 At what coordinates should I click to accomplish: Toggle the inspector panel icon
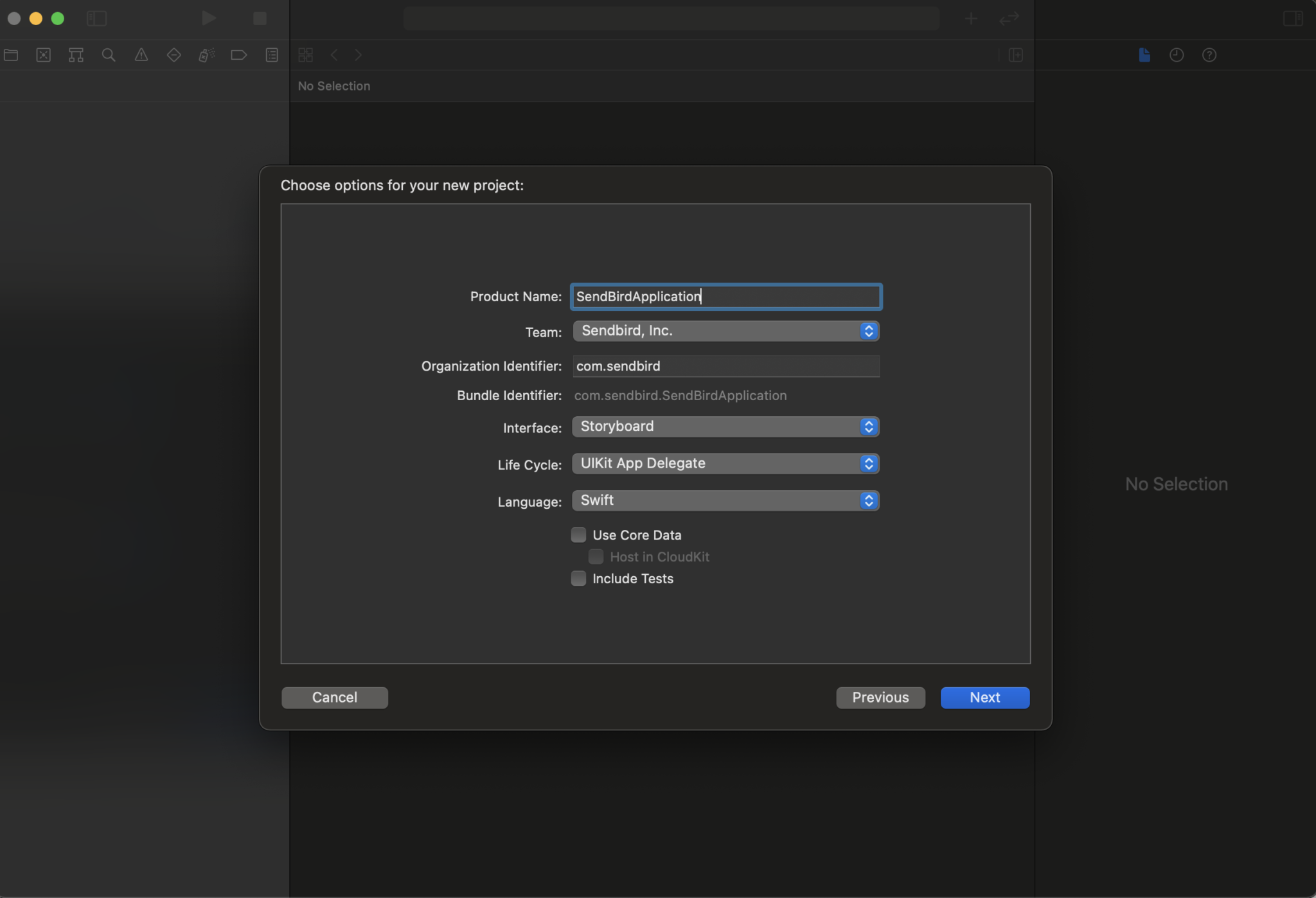pyautogui.click(x=1293, y=18)
